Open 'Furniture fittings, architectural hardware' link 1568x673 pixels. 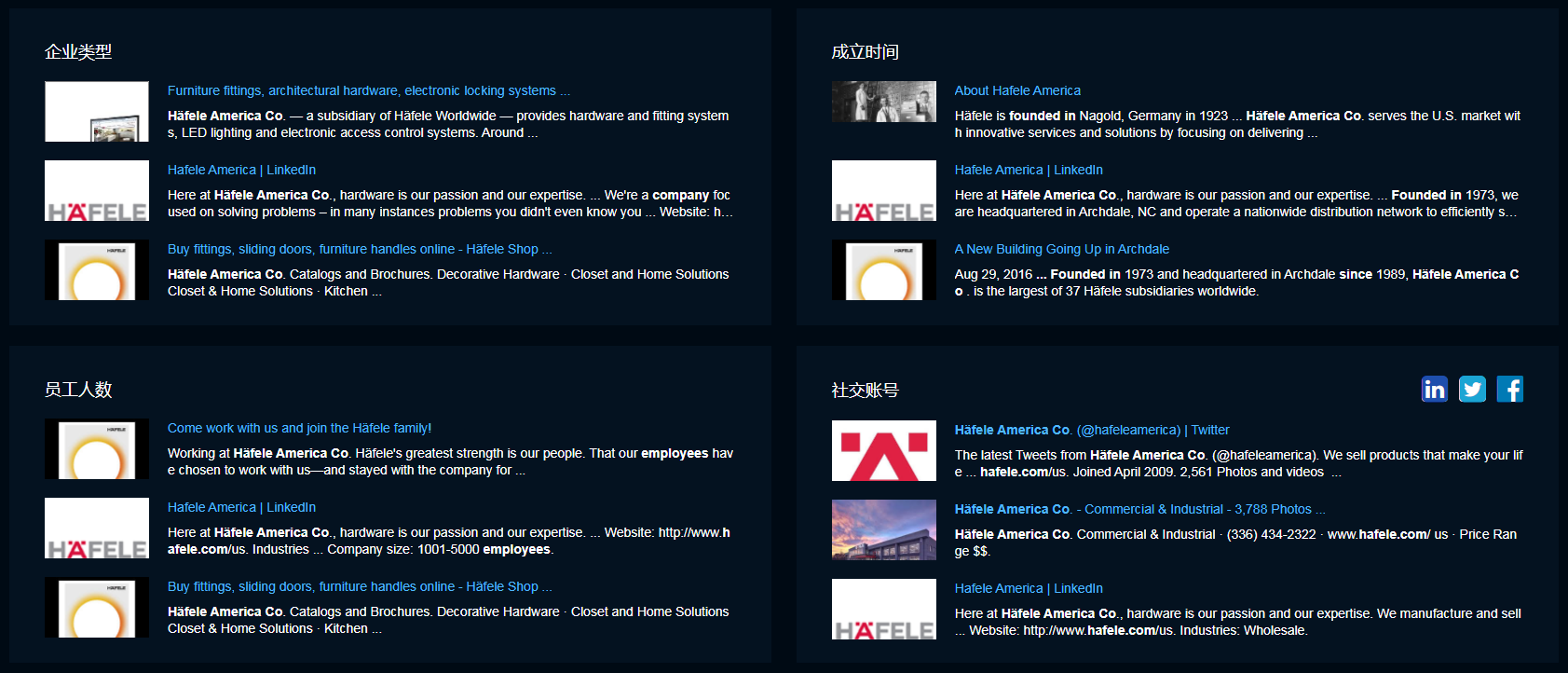369,90
